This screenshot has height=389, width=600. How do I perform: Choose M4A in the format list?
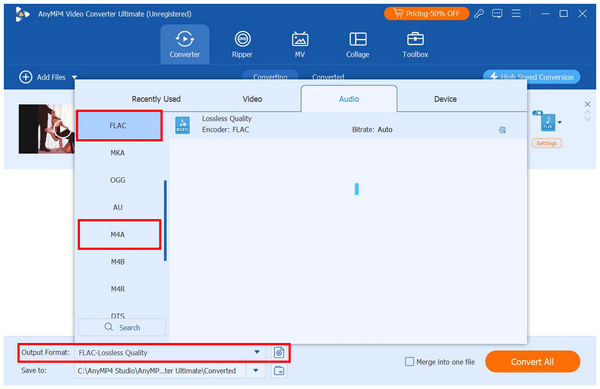[119, 234]
